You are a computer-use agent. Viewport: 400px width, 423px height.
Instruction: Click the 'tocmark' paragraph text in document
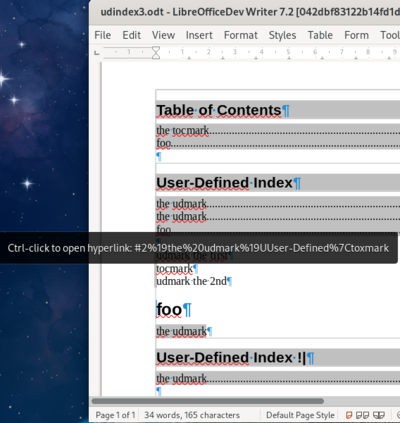(174, 268)
